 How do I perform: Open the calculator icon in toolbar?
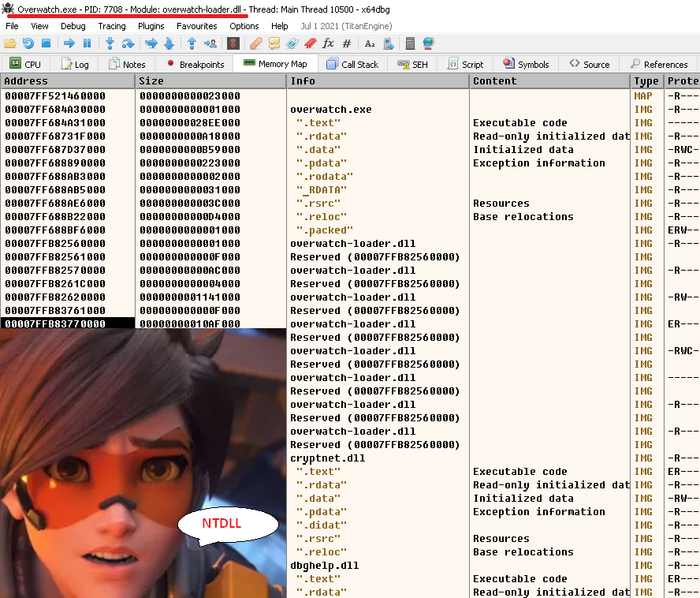[x=410, y=43]
